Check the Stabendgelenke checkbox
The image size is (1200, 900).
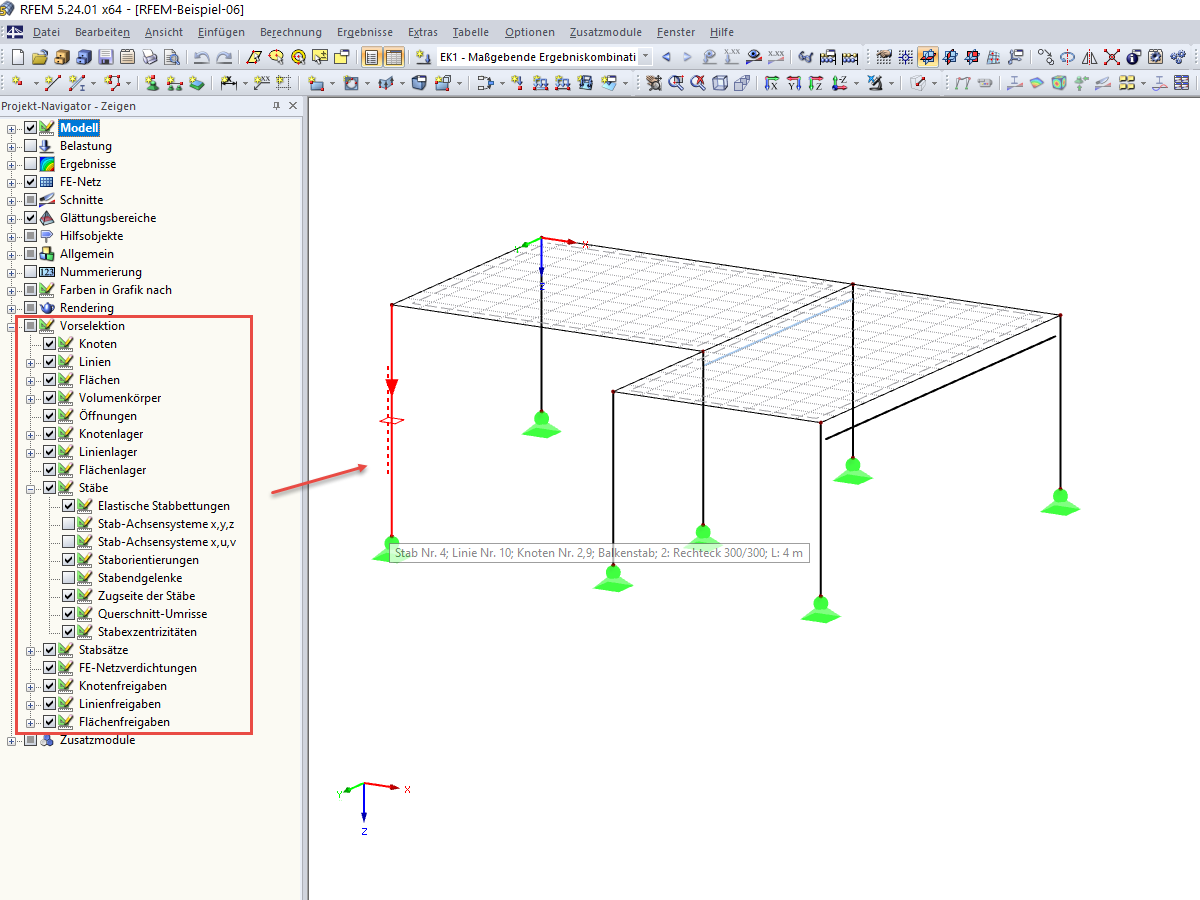pyautogui.click(x=68, y=578)
